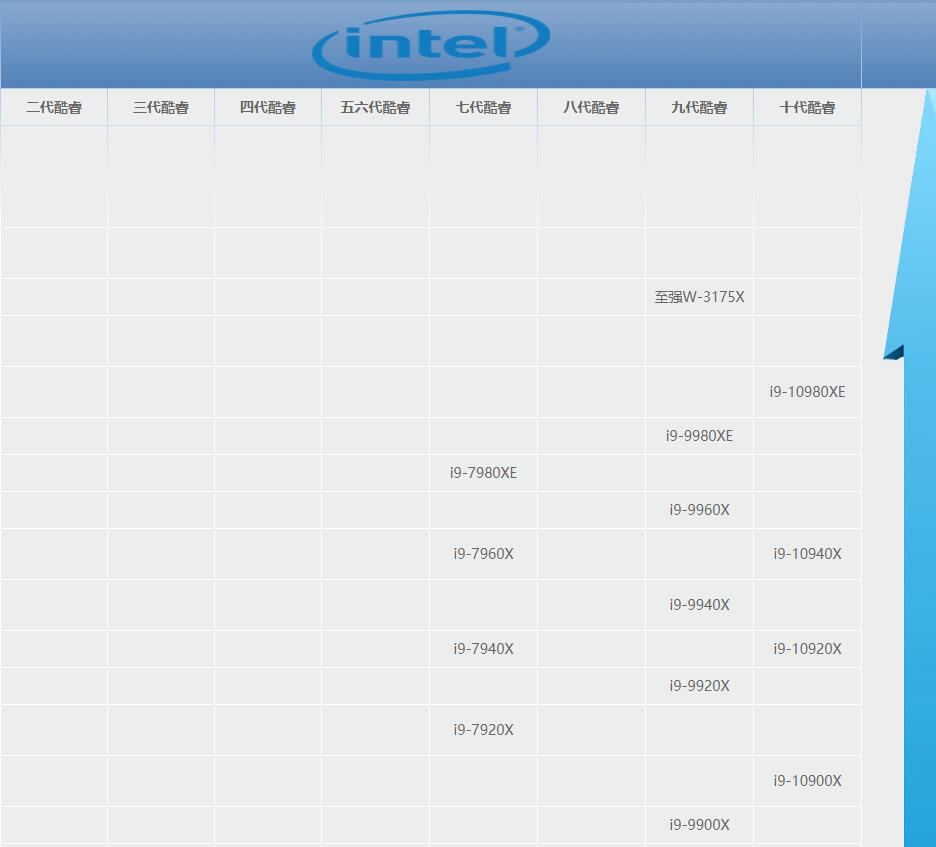Select the i9-9960X cell
Screen dimensions: 936x847
pyautogui.click(x=699, y=510)
